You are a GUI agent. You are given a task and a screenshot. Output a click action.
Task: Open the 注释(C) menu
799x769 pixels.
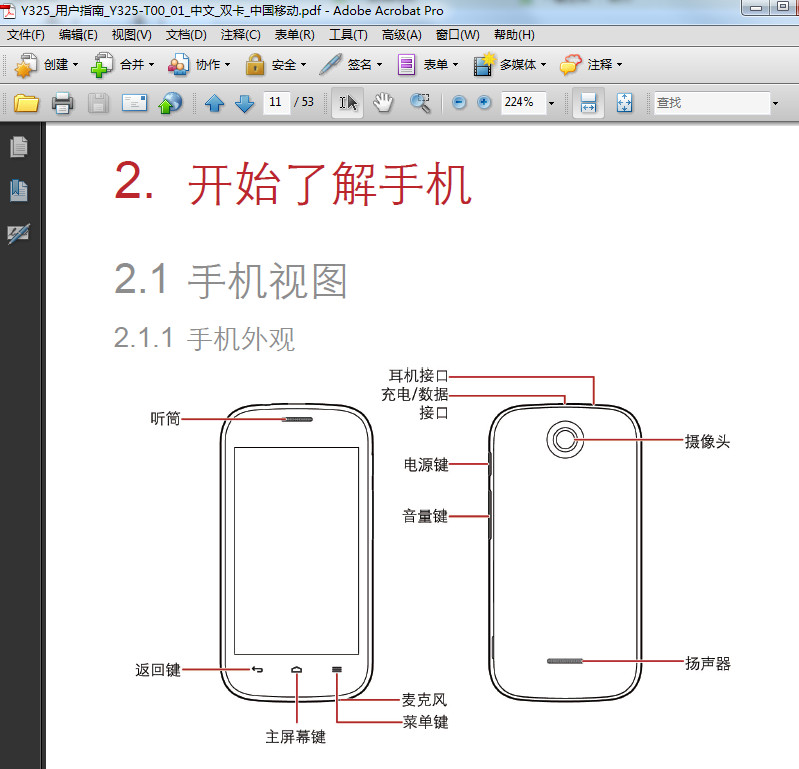(x=241, y=35)
